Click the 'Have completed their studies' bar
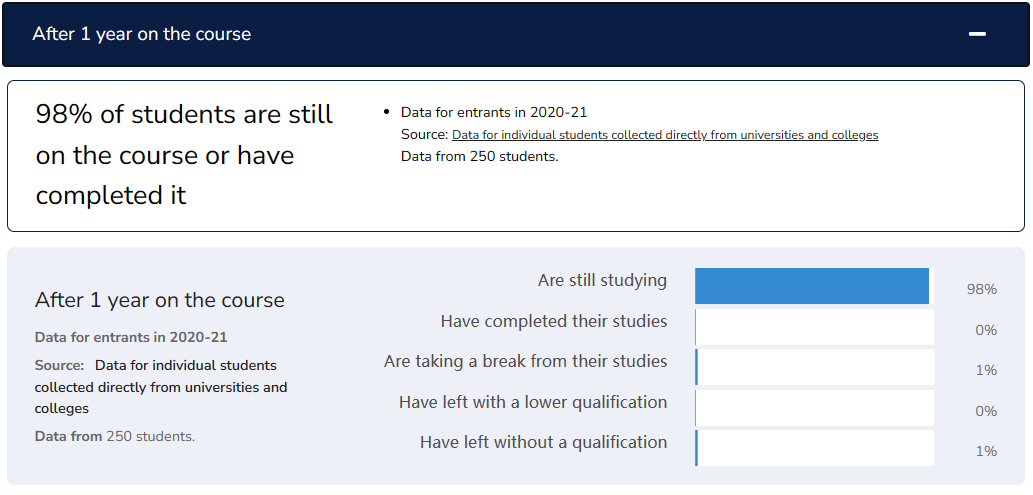This screenshot has height=495, width=1033. [x=814, y=327]
